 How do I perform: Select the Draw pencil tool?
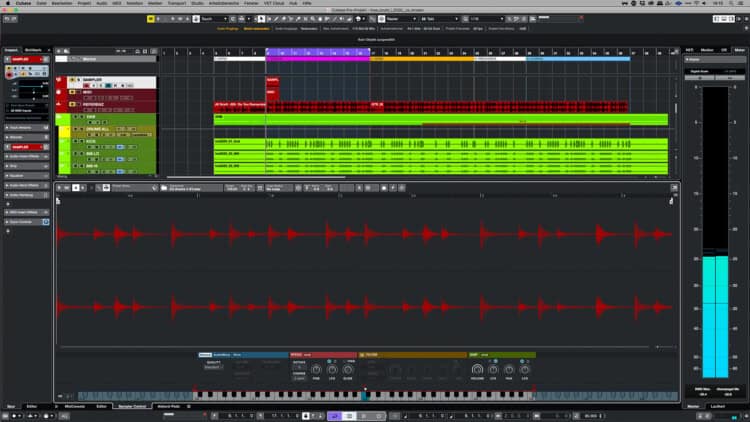[276, 19]
